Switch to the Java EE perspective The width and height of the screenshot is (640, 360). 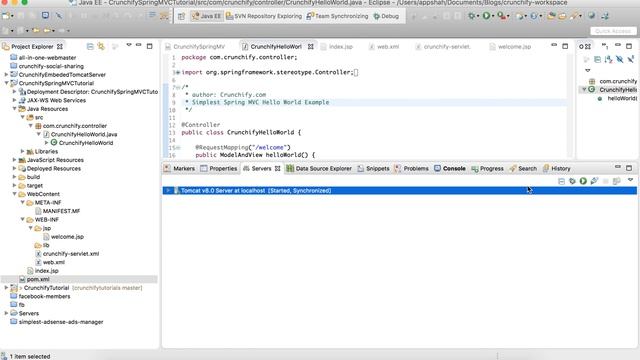[207, 16]
